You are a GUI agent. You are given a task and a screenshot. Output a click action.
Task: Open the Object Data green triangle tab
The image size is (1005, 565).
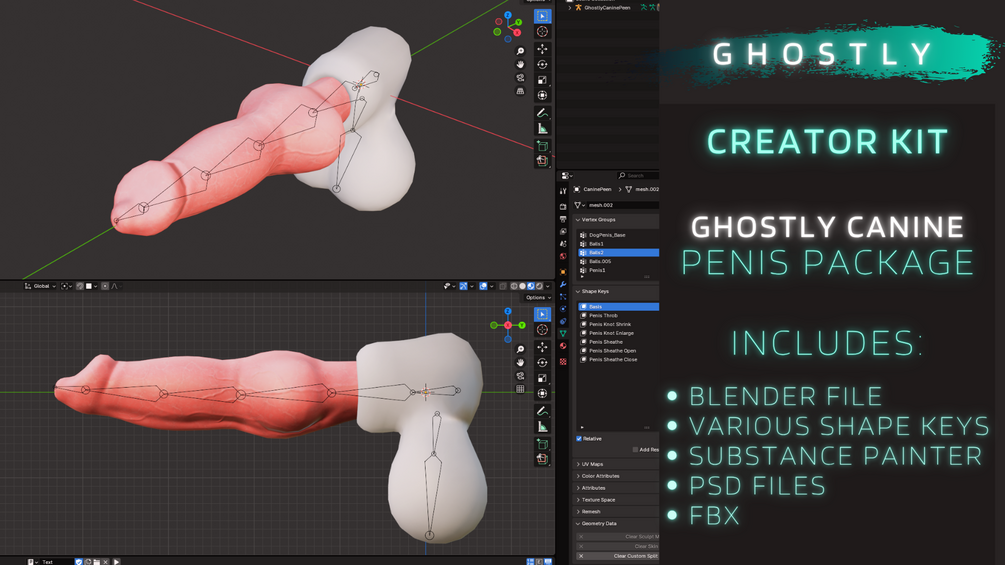coord(563,334)
